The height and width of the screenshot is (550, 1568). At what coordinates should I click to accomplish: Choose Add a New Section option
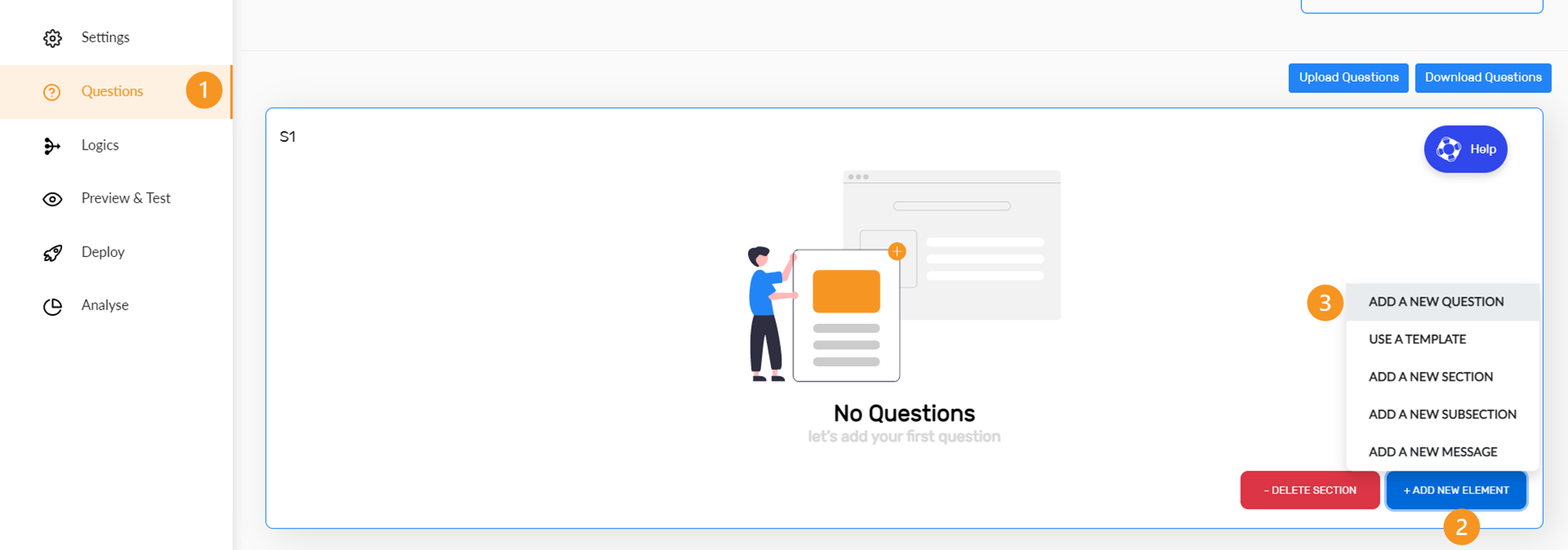click(1443, 377)
